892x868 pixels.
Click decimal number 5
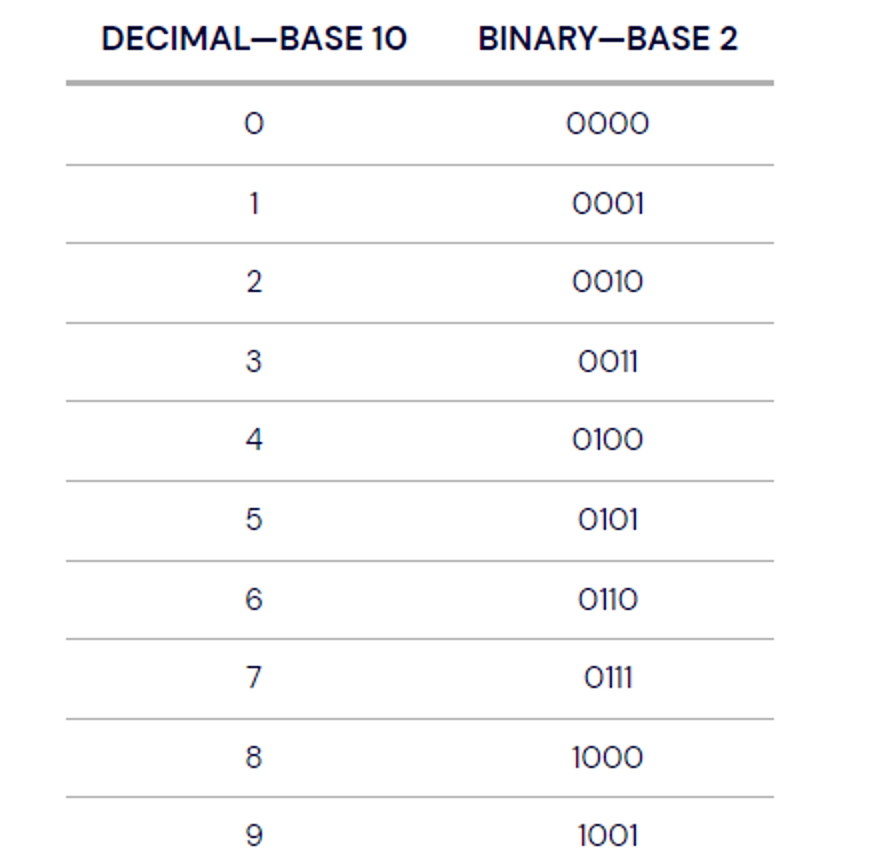pos(254,519)
